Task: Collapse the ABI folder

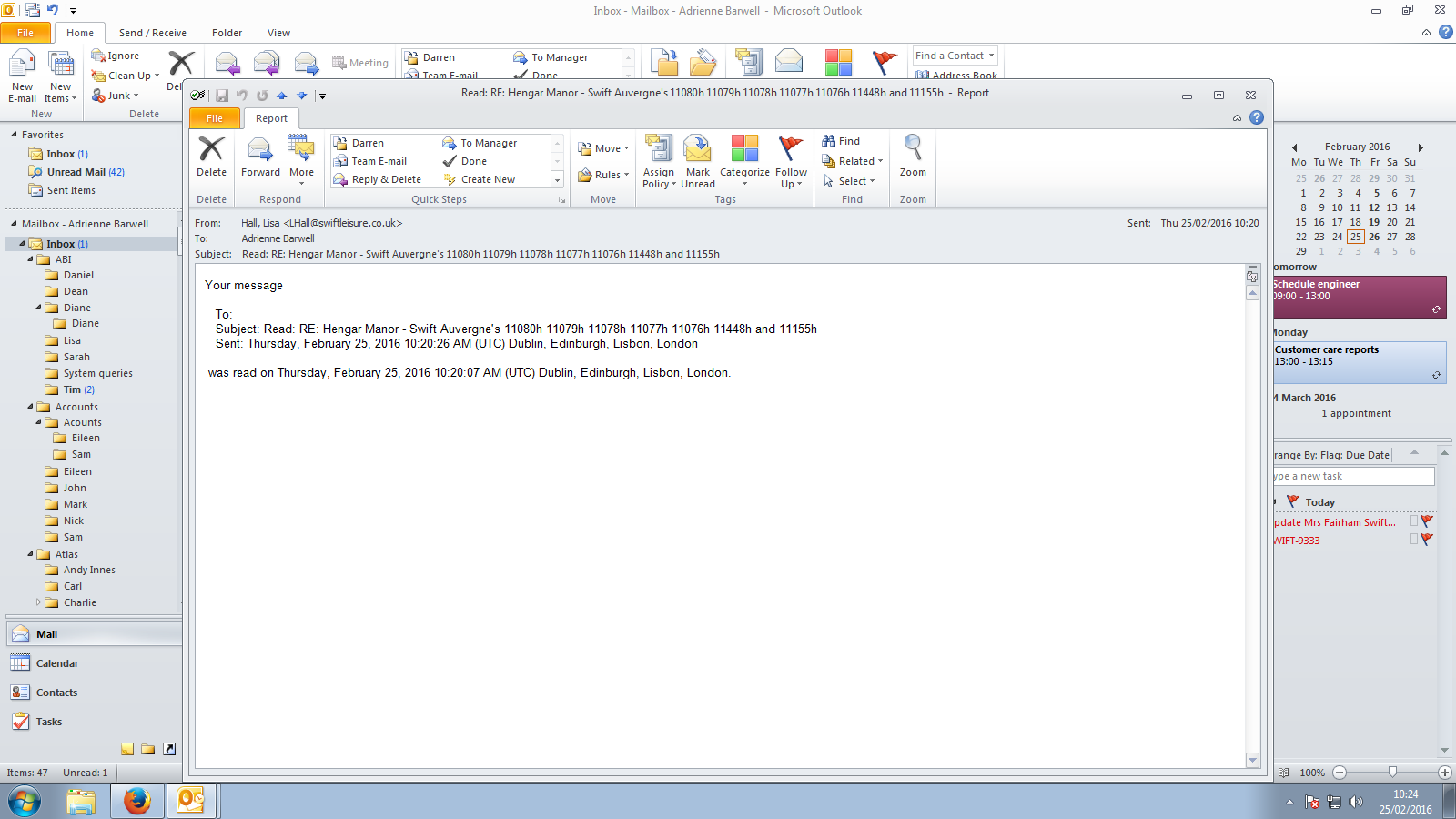Action: click(x=31, y=259)
